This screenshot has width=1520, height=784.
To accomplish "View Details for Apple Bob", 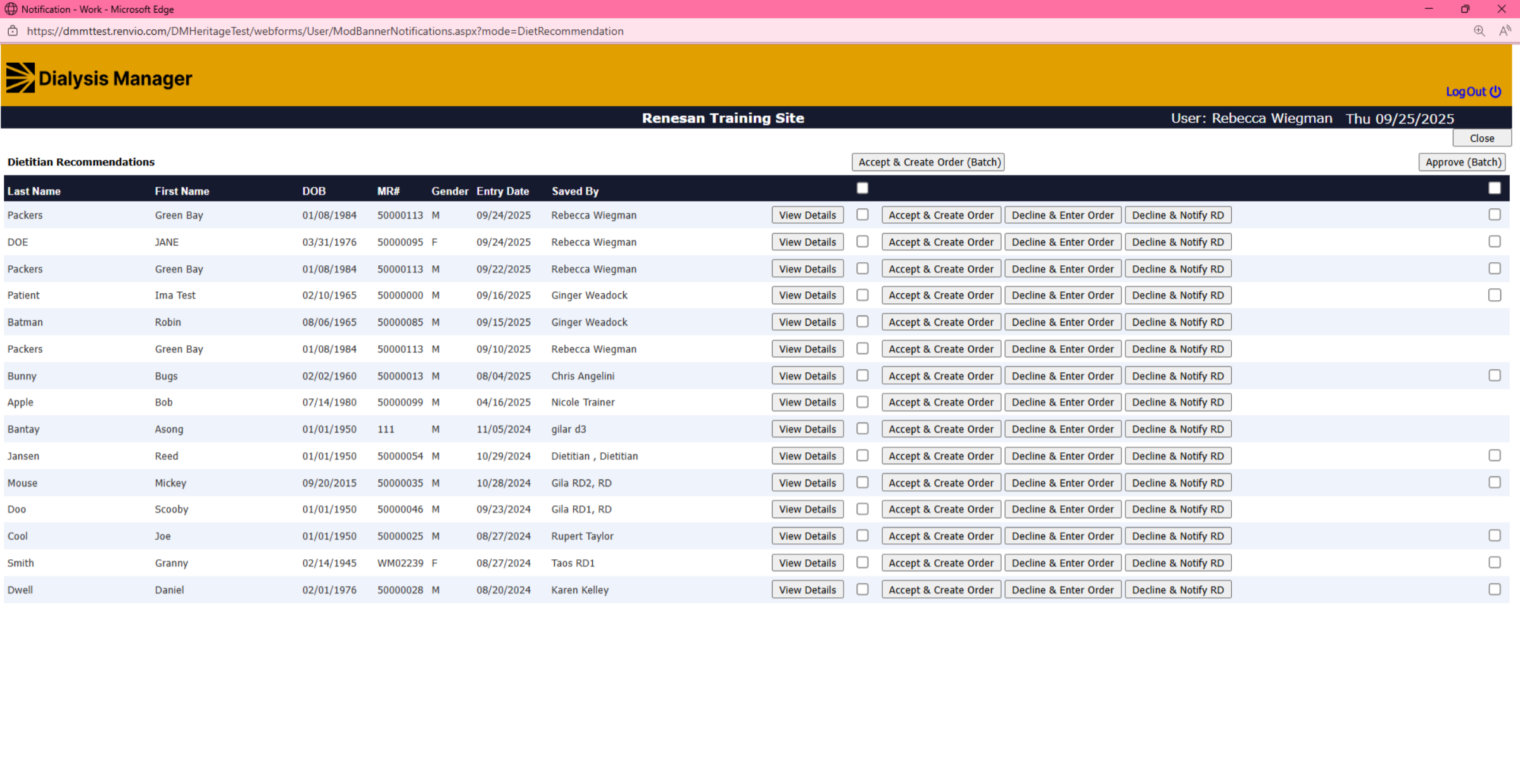I will tap(807, 402).
